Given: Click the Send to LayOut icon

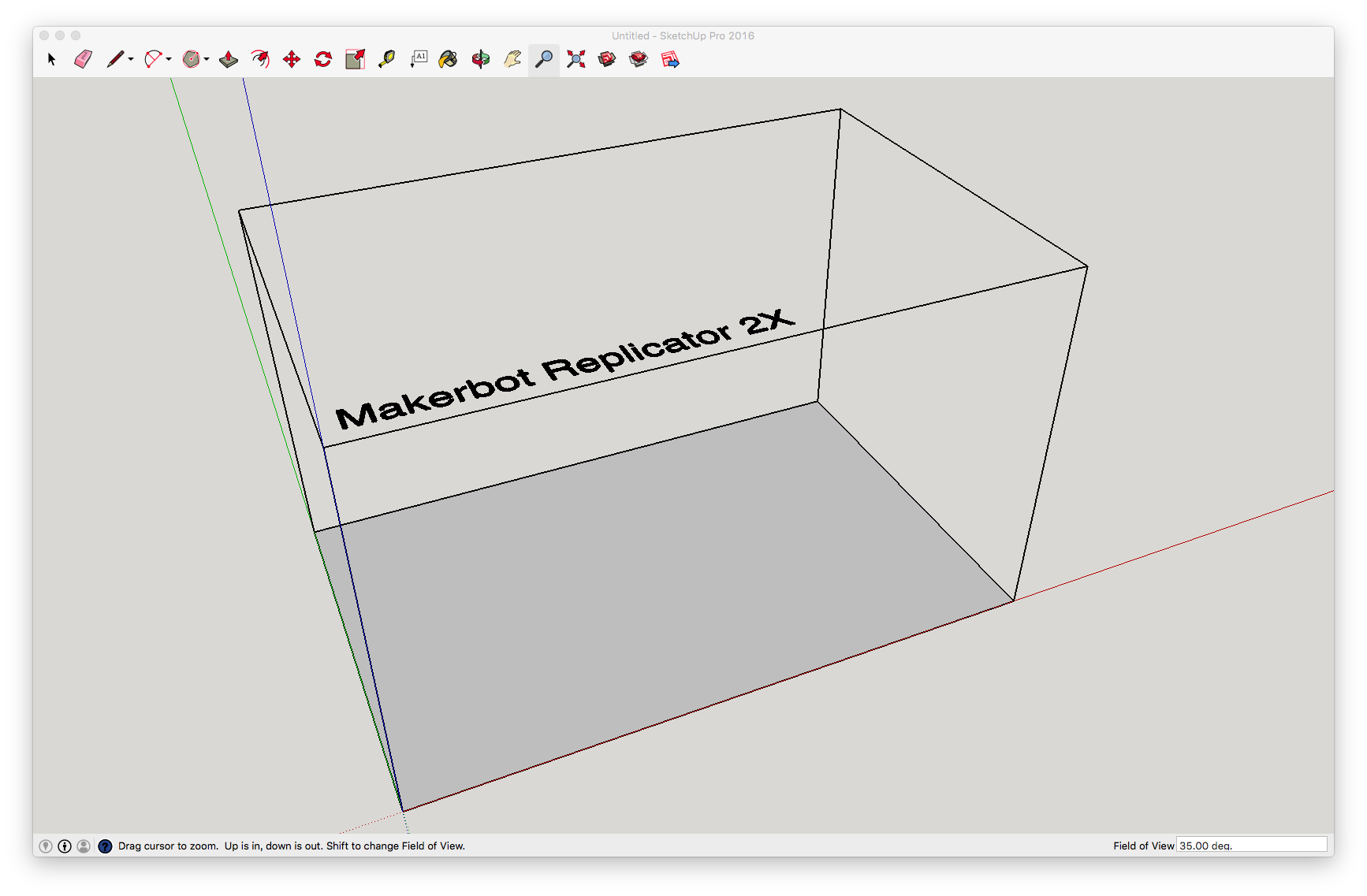Looking at the screenshot, I should [x=670, y=59].
